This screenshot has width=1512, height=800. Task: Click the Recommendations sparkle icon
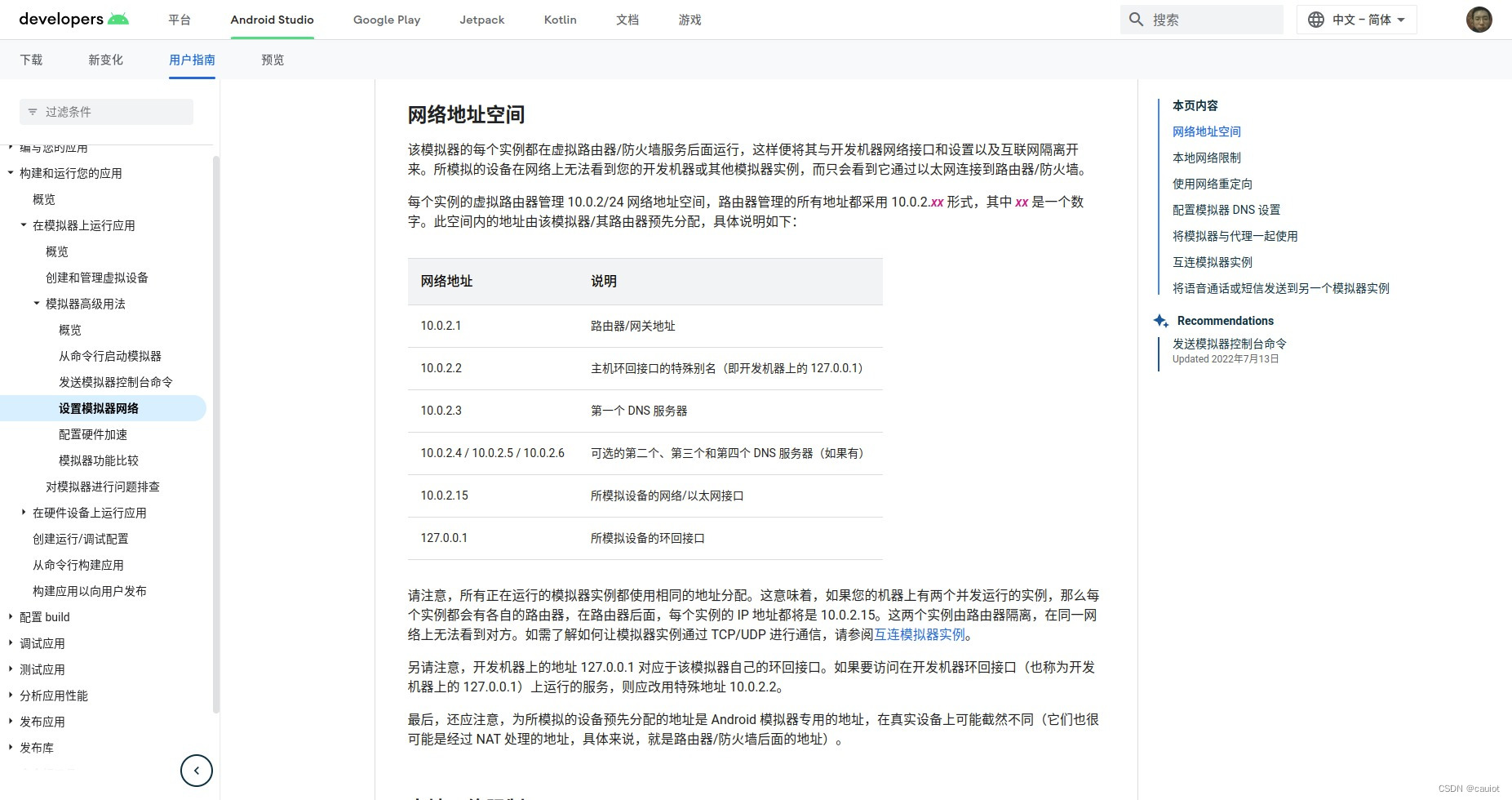click(x=1160, y=321)
